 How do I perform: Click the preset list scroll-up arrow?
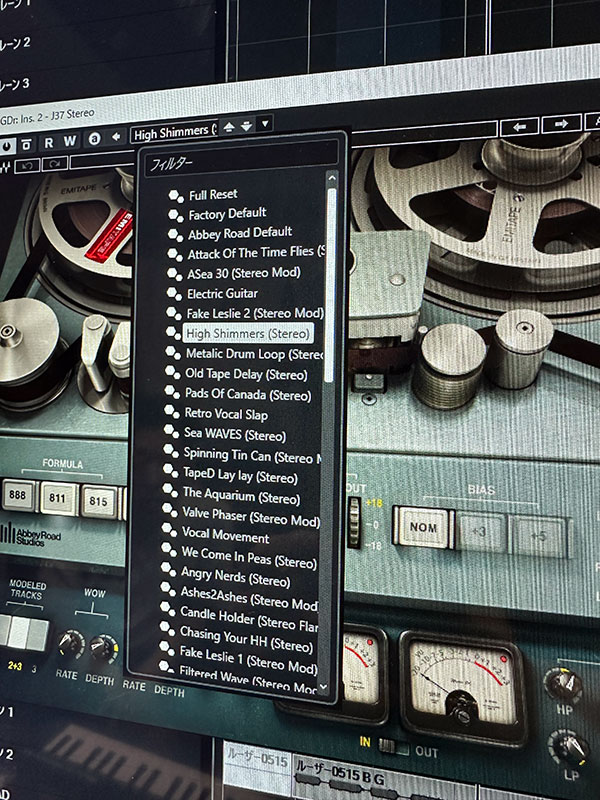click(x=332, y=178)
